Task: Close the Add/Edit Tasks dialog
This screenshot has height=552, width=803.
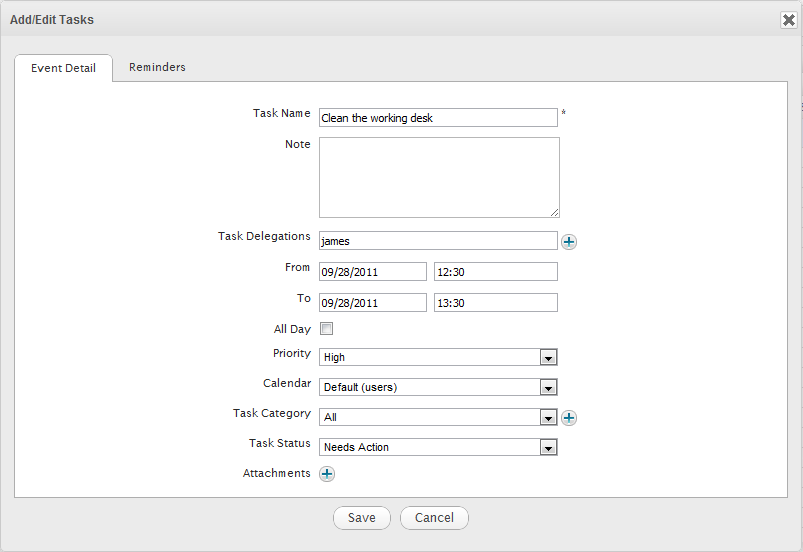Action: tap(789, 20)
